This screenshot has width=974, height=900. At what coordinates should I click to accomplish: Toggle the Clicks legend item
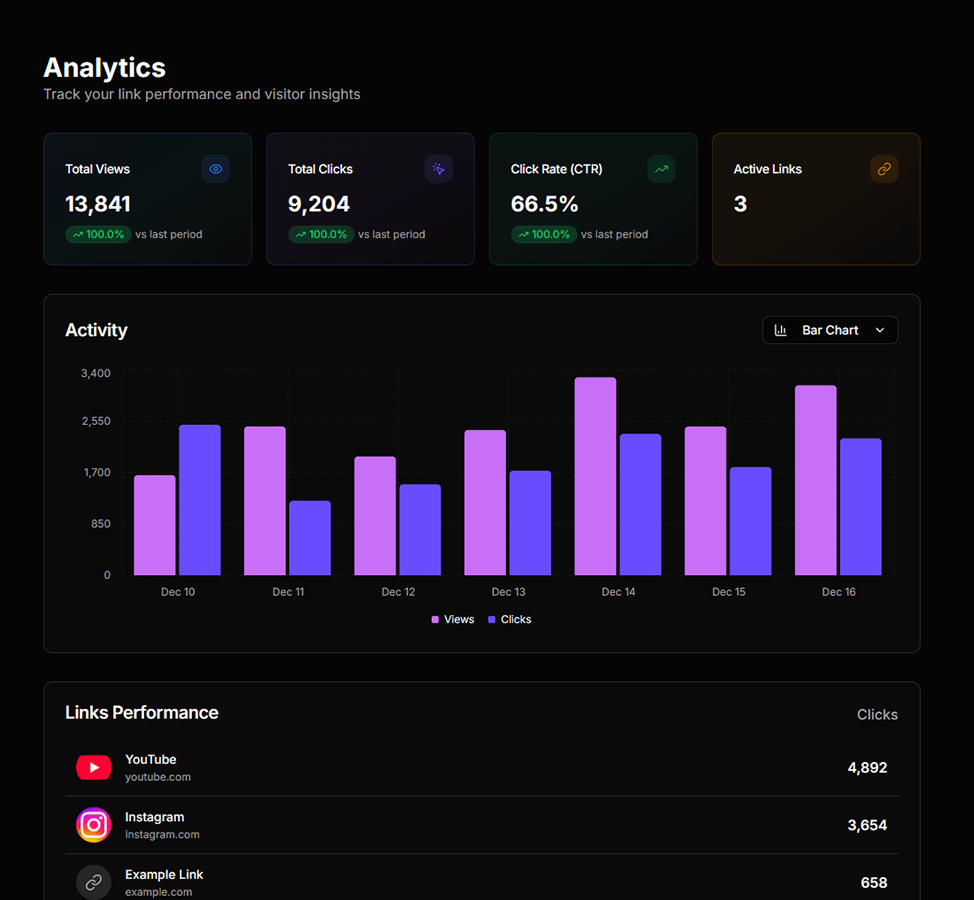[x=510, y=619]
